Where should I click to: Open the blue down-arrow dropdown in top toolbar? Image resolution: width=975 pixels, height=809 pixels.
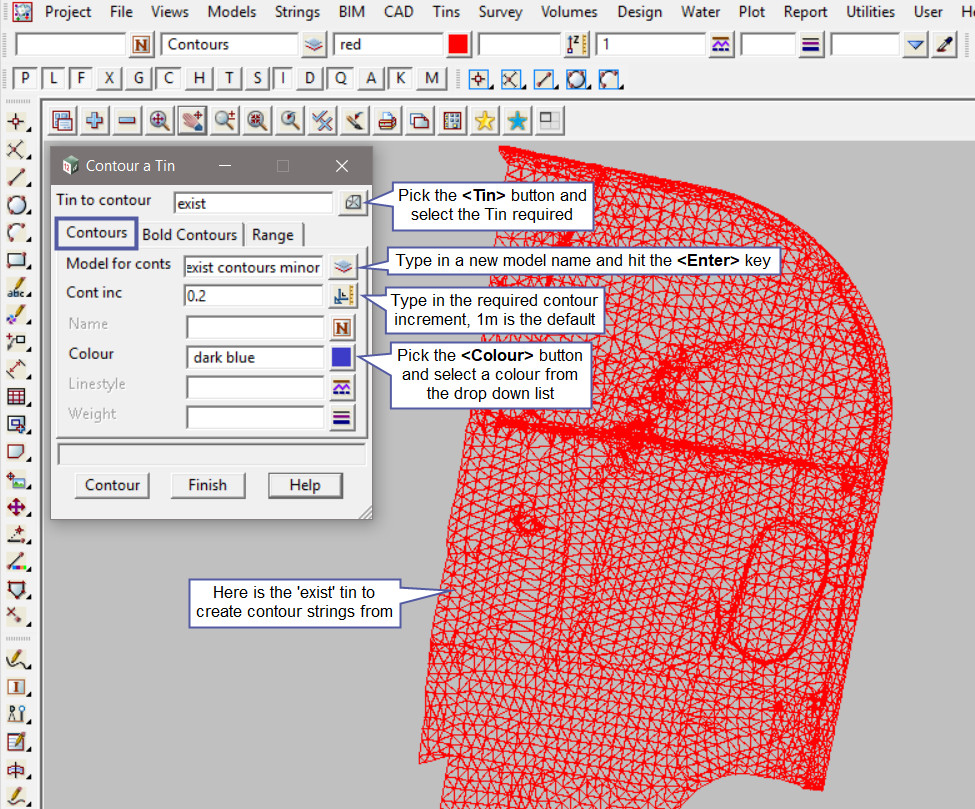(916, 45)
